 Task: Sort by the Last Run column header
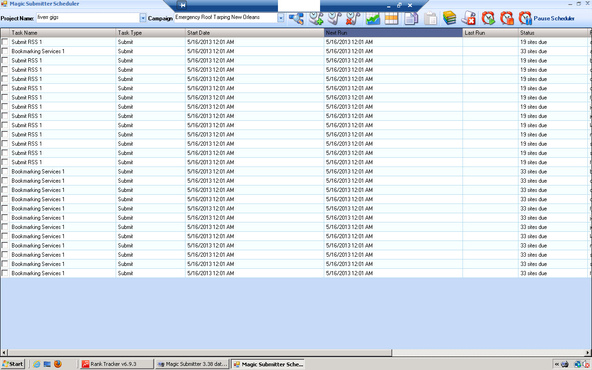pyautogui.click(x=490, y=33)
